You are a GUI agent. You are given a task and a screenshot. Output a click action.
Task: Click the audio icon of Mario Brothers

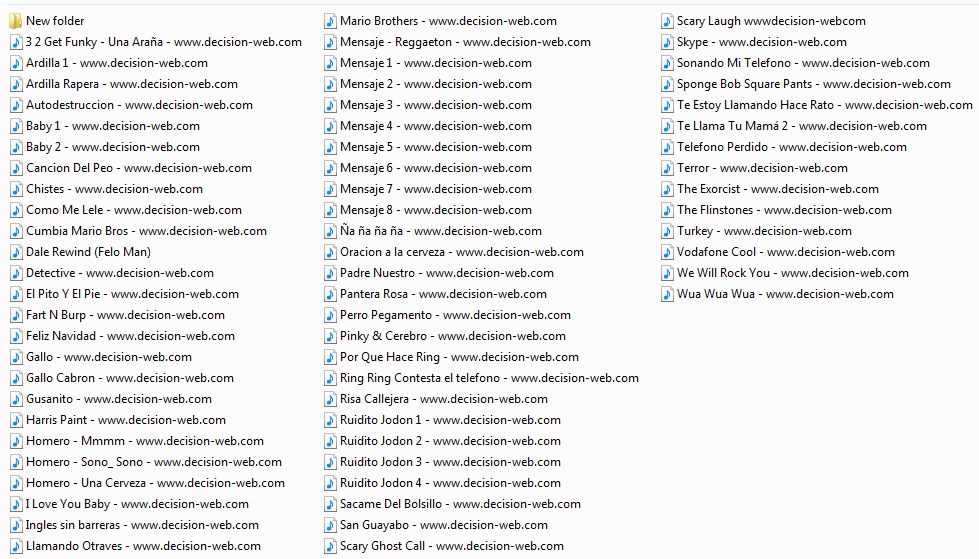(330, 21)
